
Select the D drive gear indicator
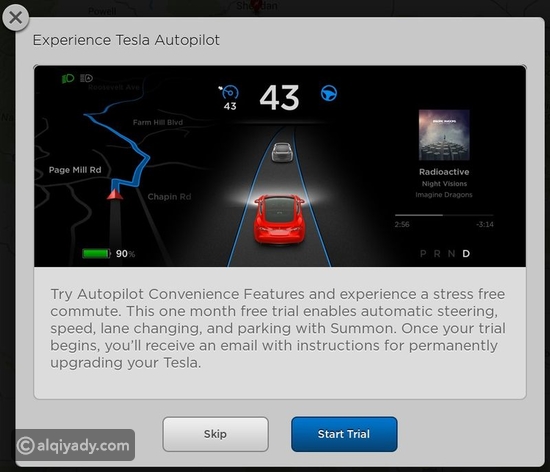(x=466, y=254)
